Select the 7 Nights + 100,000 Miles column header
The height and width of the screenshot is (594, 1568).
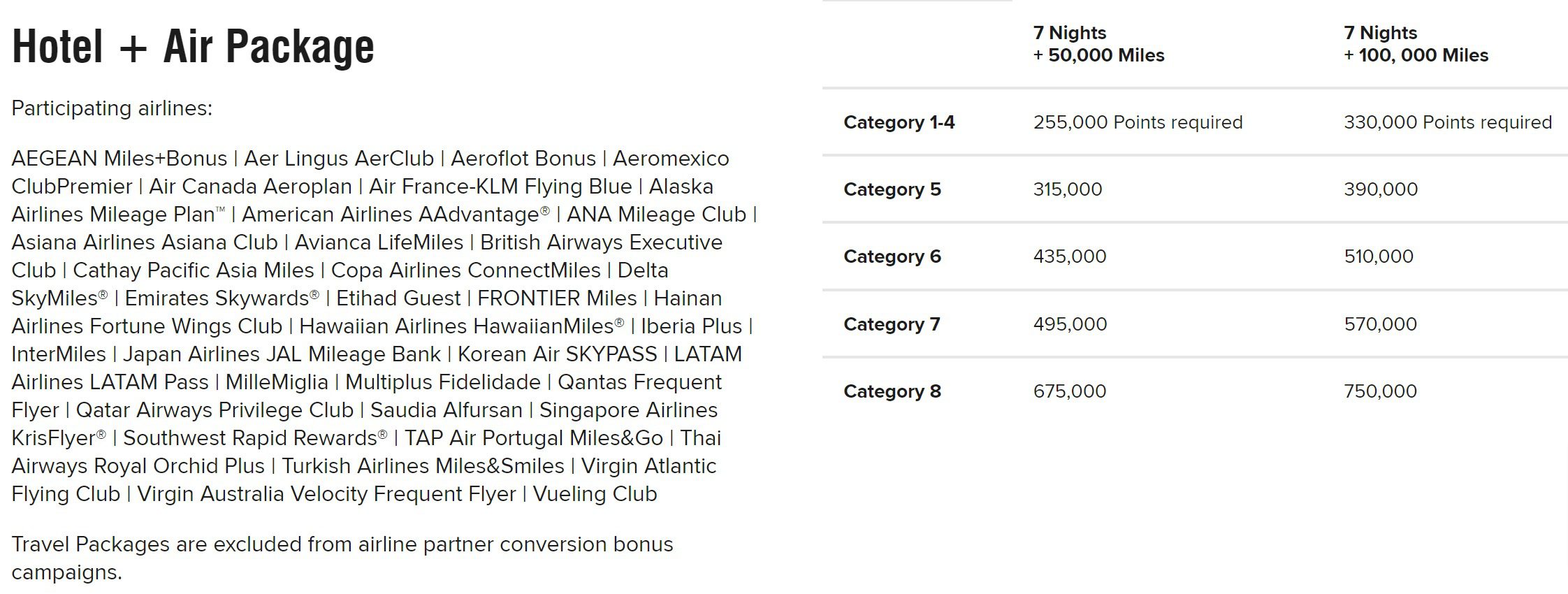[1416, 44]
